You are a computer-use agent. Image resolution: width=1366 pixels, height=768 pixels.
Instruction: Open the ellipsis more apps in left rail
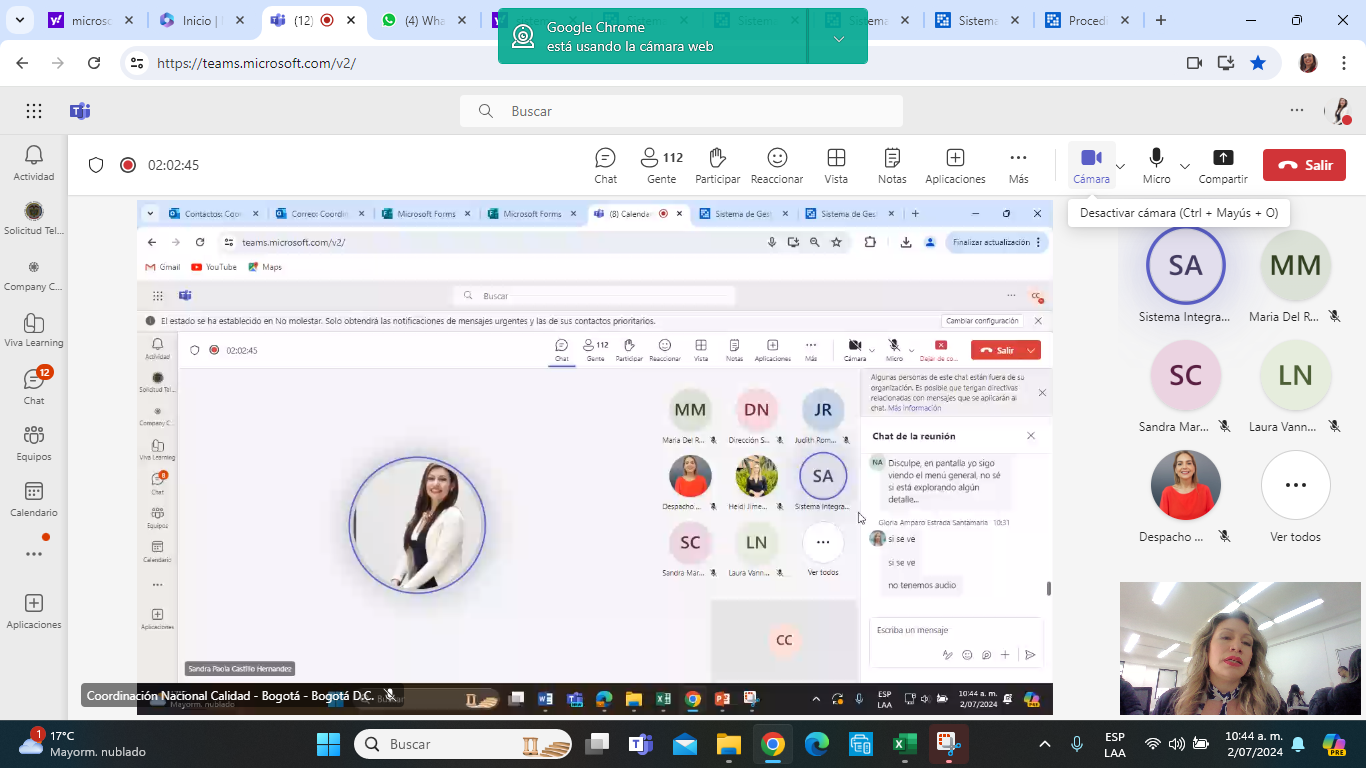34,554
